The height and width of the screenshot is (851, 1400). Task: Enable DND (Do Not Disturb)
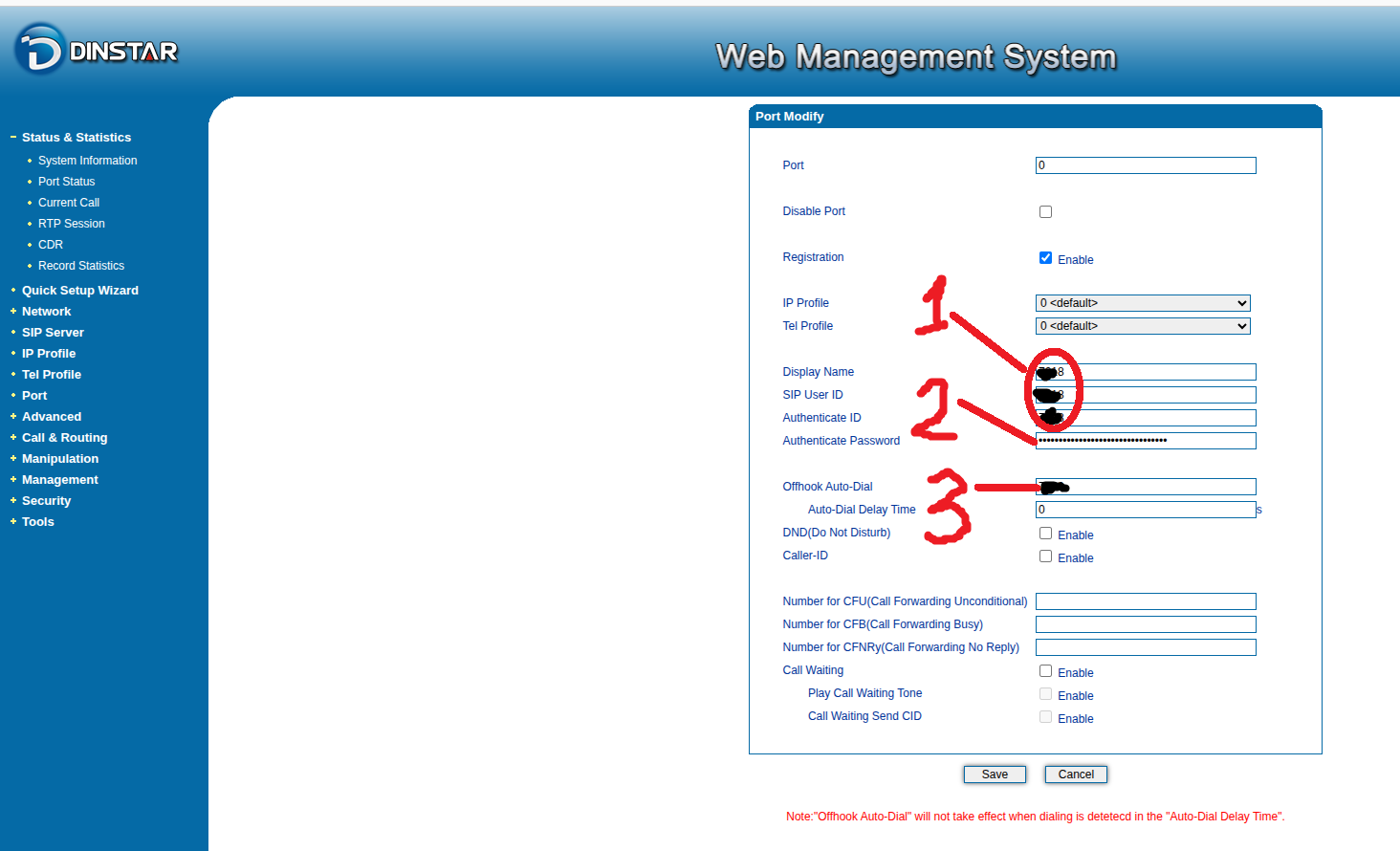pos(1045,534)
